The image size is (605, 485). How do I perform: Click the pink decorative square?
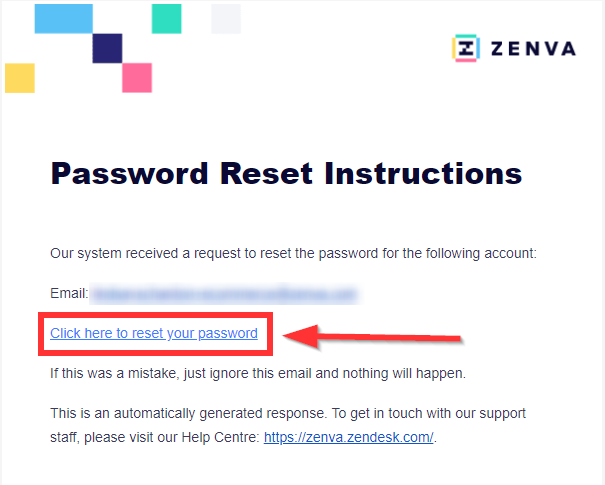pos(137,78)
